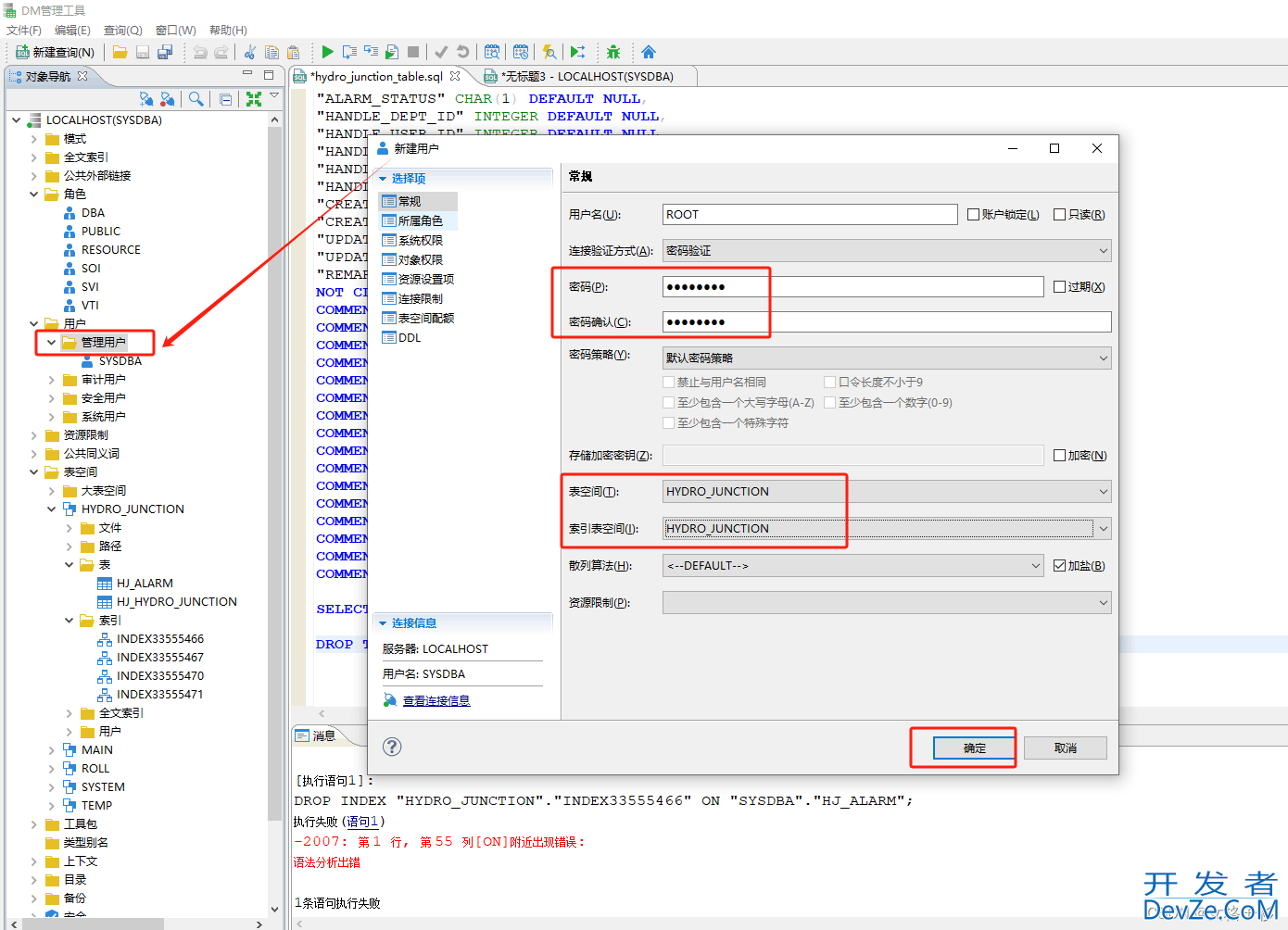Uncheck the 加盐 salt checkbox
This screenshot has width=1288, height=930.
1059,565
